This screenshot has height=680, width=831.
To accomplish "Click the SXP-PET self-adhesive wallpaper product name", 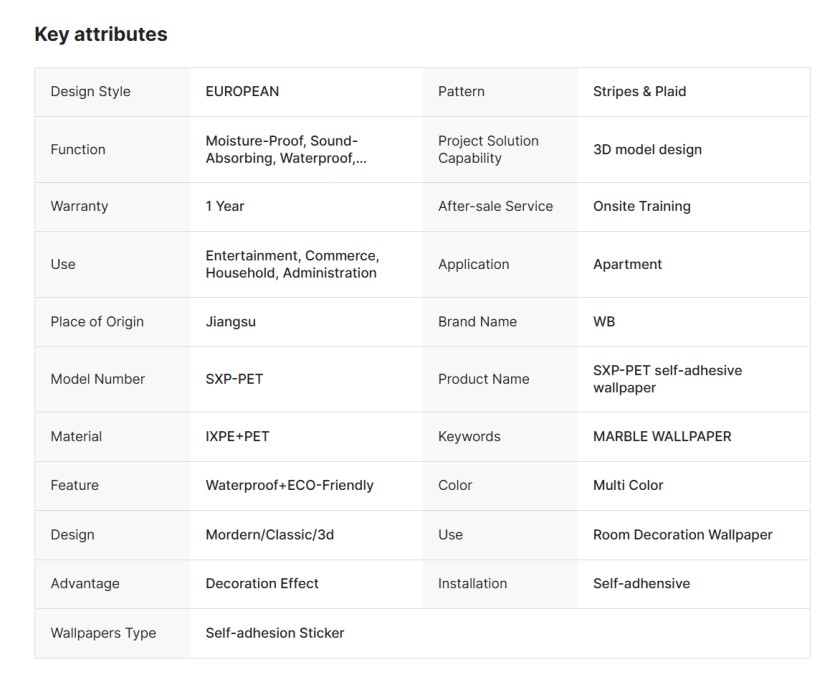I will point(667,379).
